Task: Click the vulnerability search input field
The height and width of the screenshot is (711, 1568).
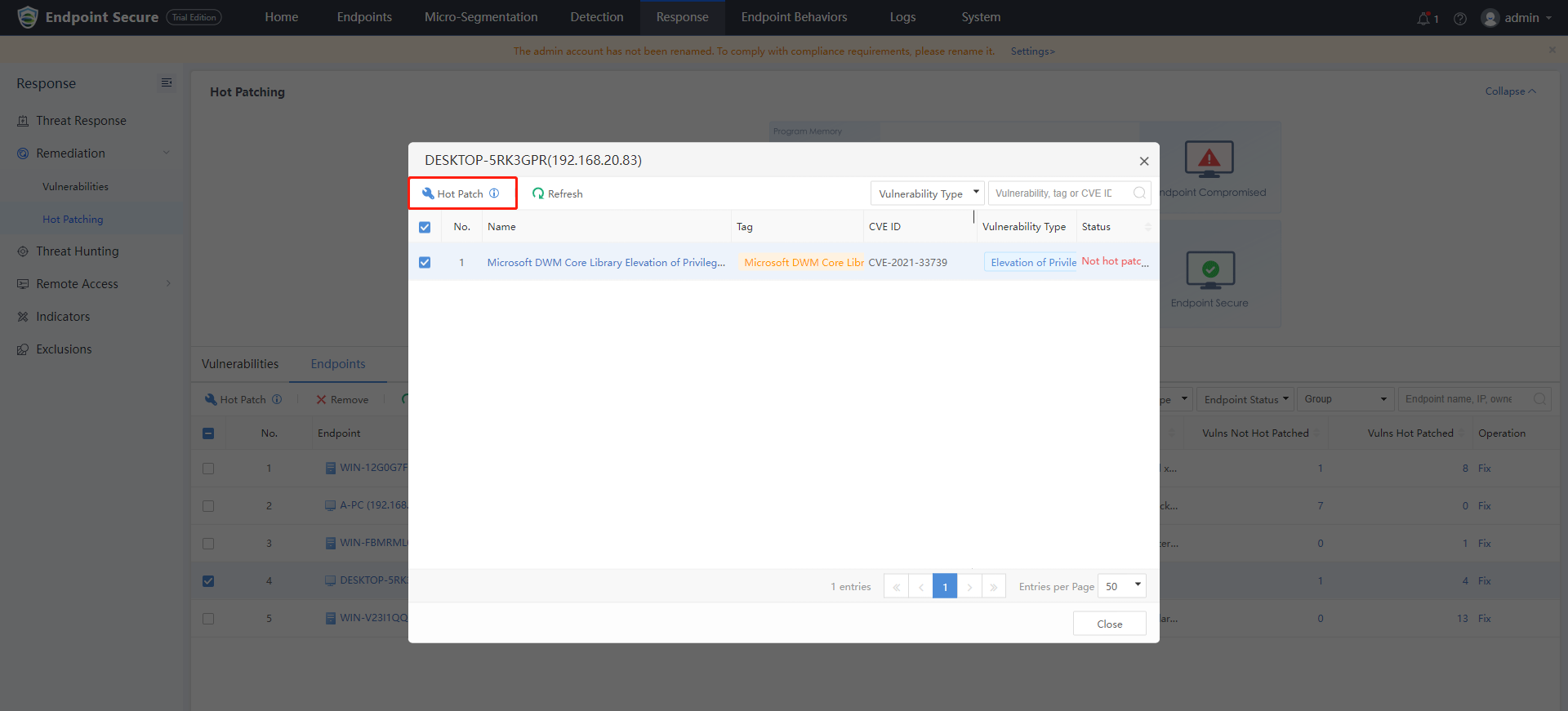Action: [1058, 193]
